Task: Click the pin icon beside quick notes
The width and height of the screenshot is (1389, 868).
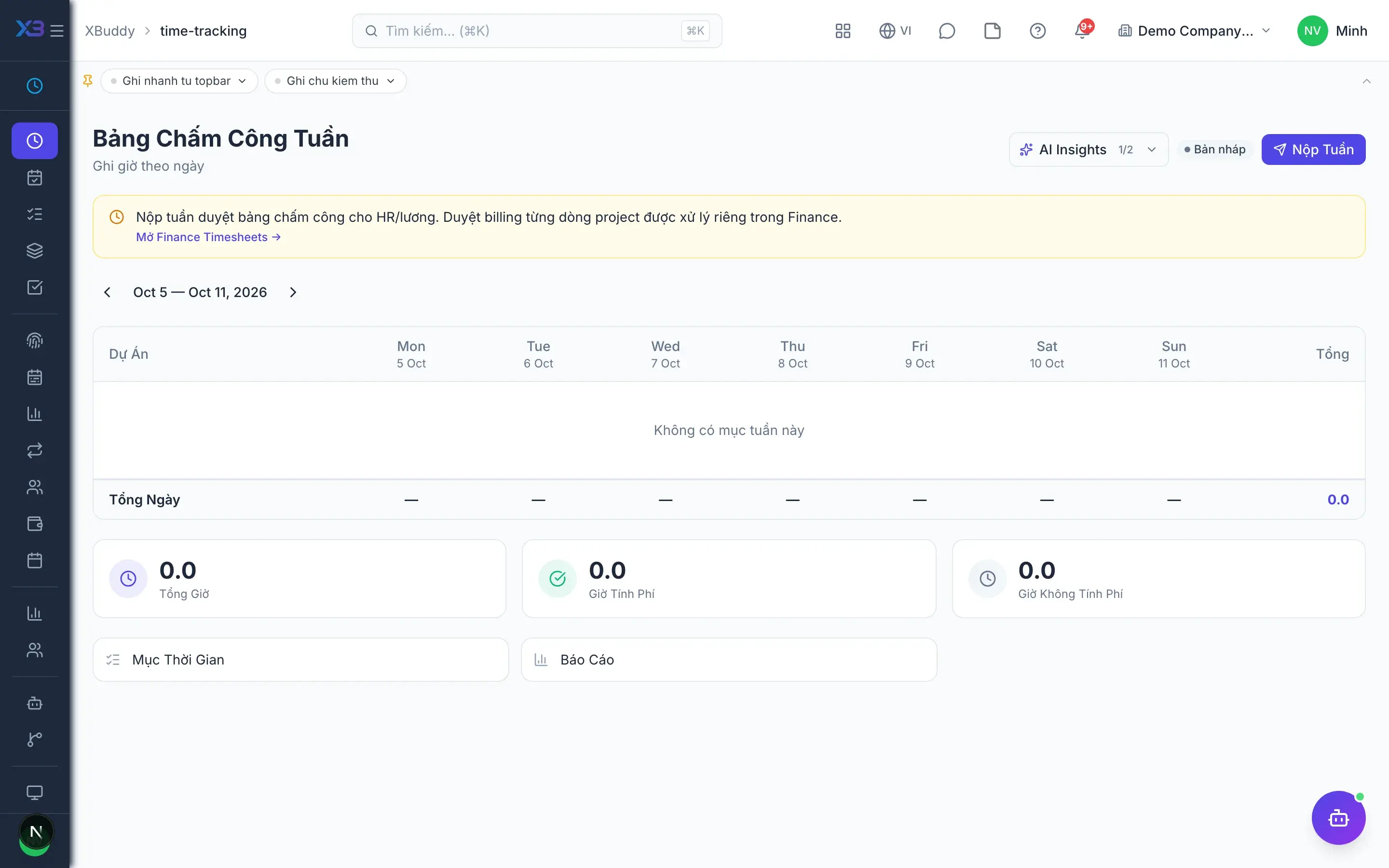Action: [88, 81]
